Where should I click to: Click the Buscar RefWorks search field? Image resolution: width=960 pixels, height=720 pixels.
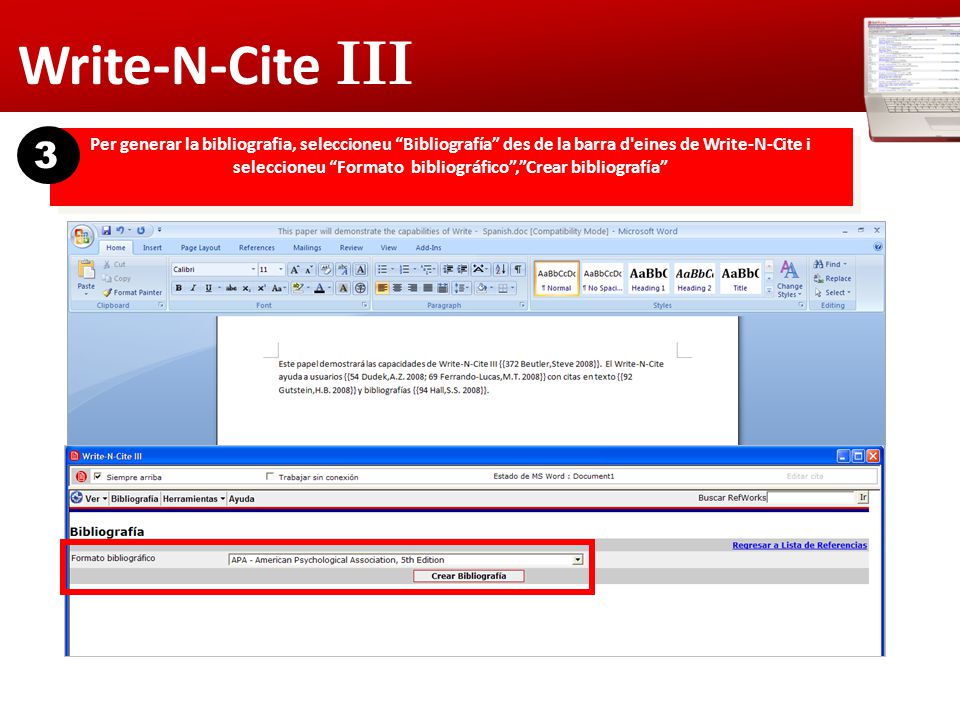point(811,497)
